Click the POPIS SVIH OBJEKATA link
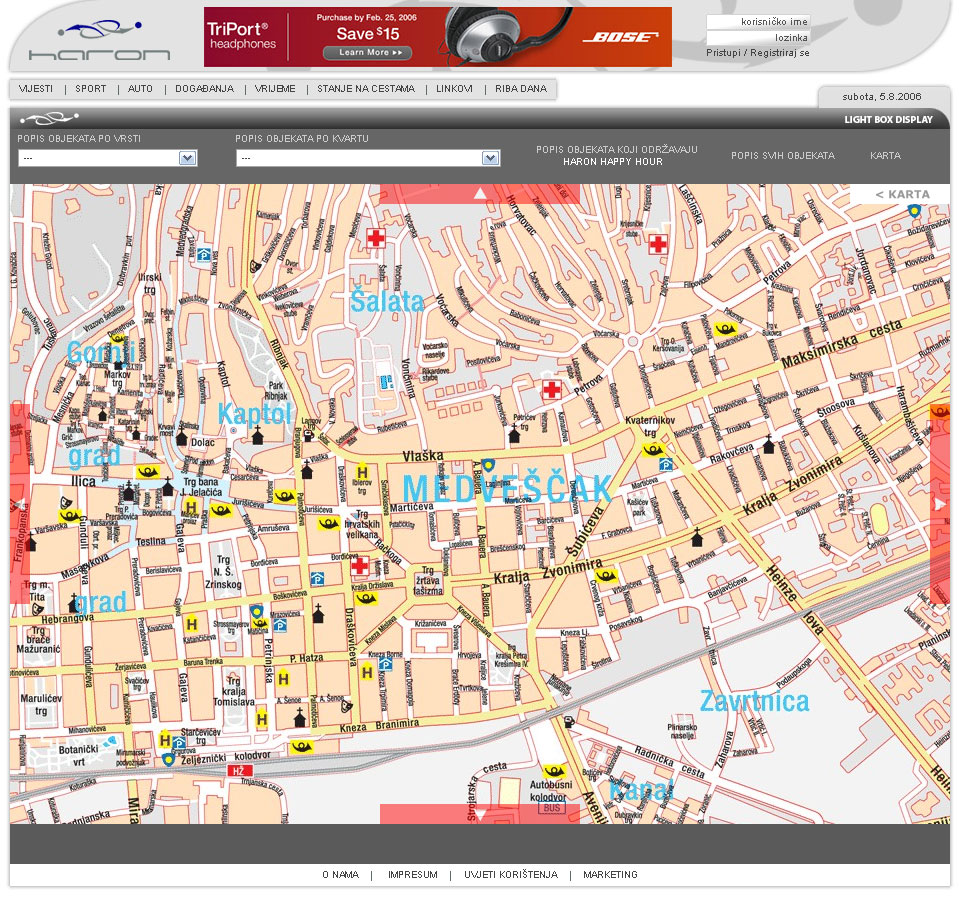This screenshot has height=897, width=959. [782, 156]
